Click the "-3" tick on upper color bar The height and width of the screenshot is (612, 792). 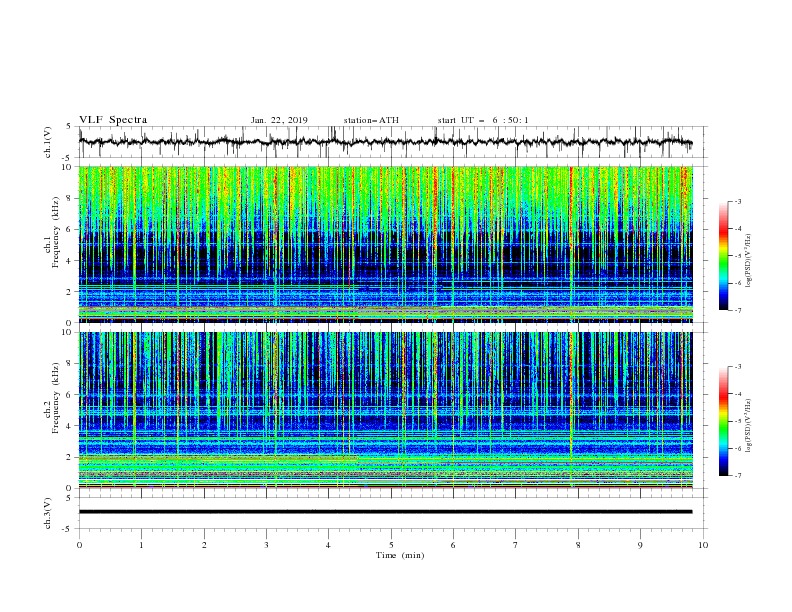click(x=737, y=201)
